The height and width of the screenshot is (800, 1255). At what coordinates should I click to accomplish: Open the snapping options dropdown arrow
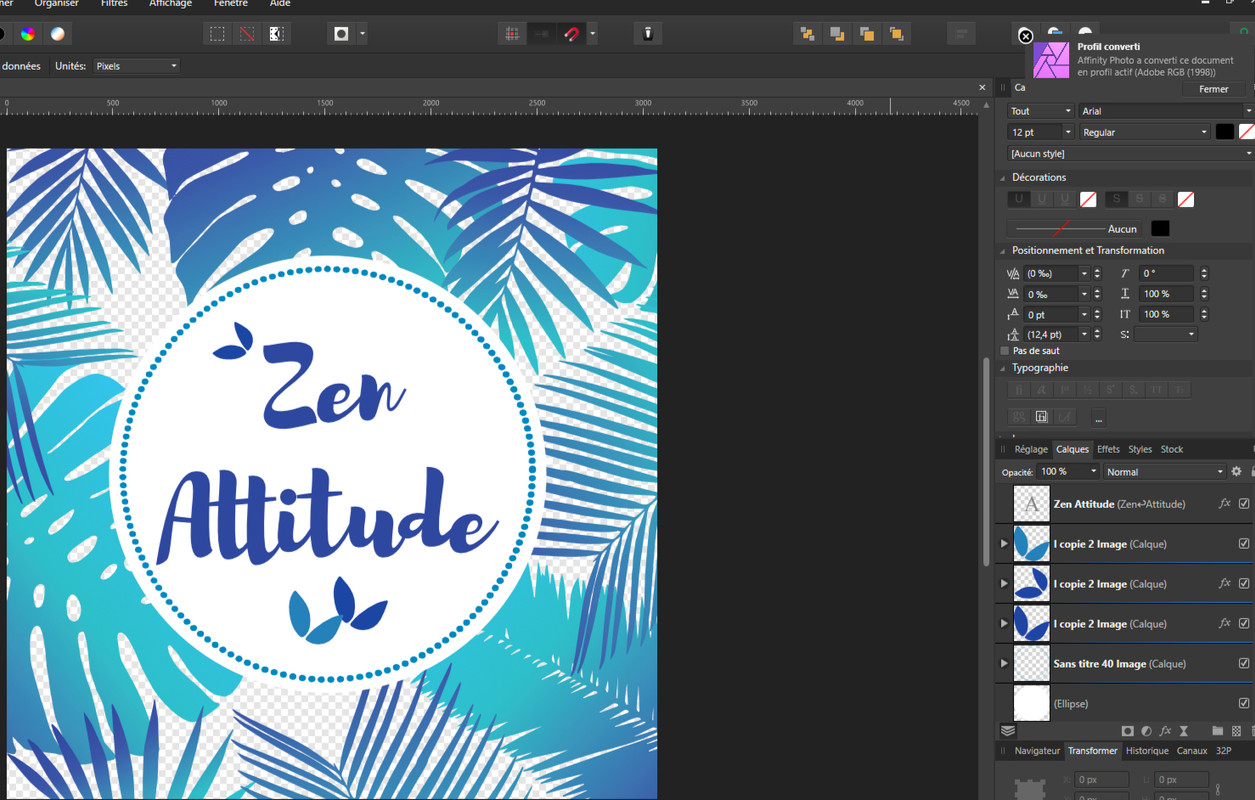[592, 34]
